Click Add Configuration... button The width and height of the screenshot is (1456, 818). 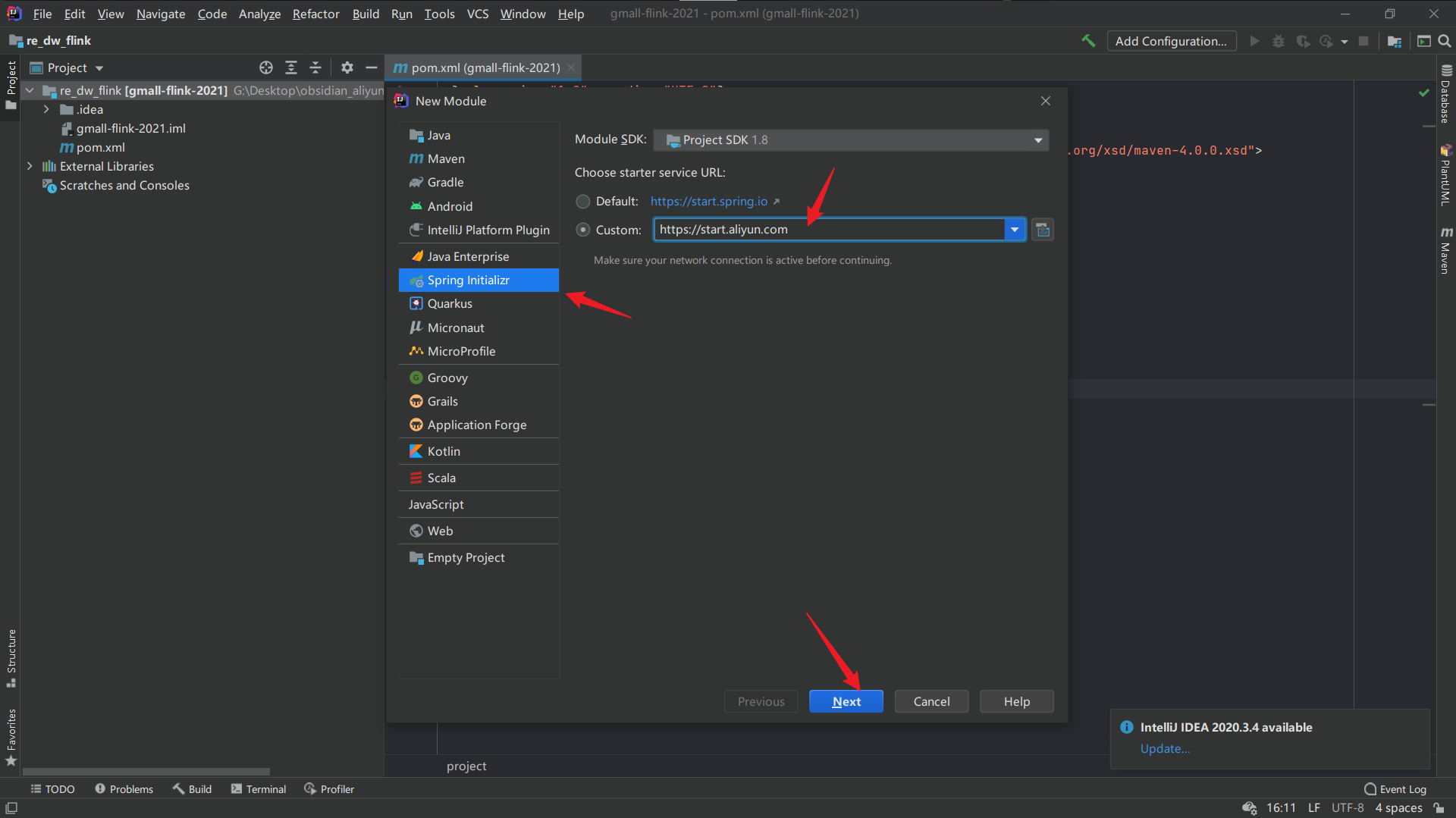pos(1171,41)
